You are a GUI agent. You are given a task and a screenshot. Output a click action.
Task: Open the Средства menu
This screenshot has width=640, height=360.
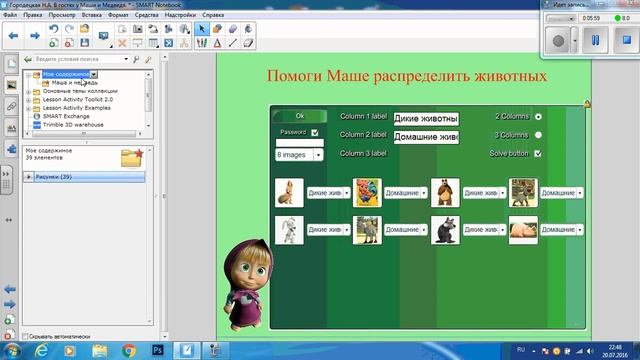pyautogui.click(x=147, y=15)
